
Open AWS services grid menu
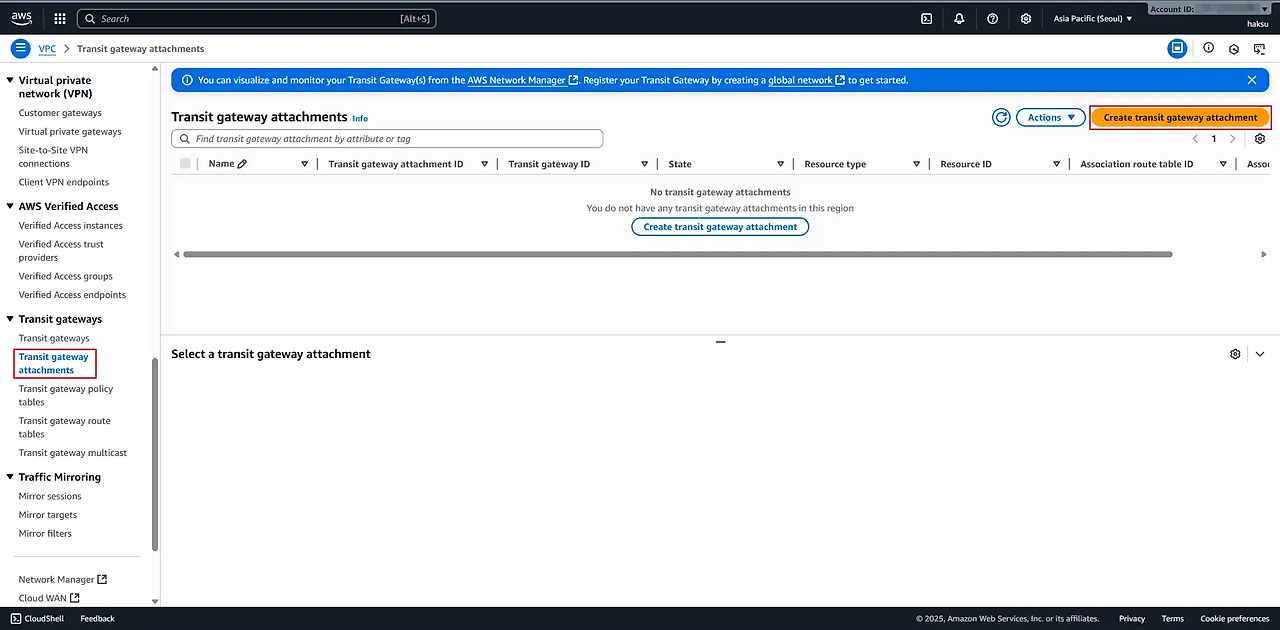point(60,18)
